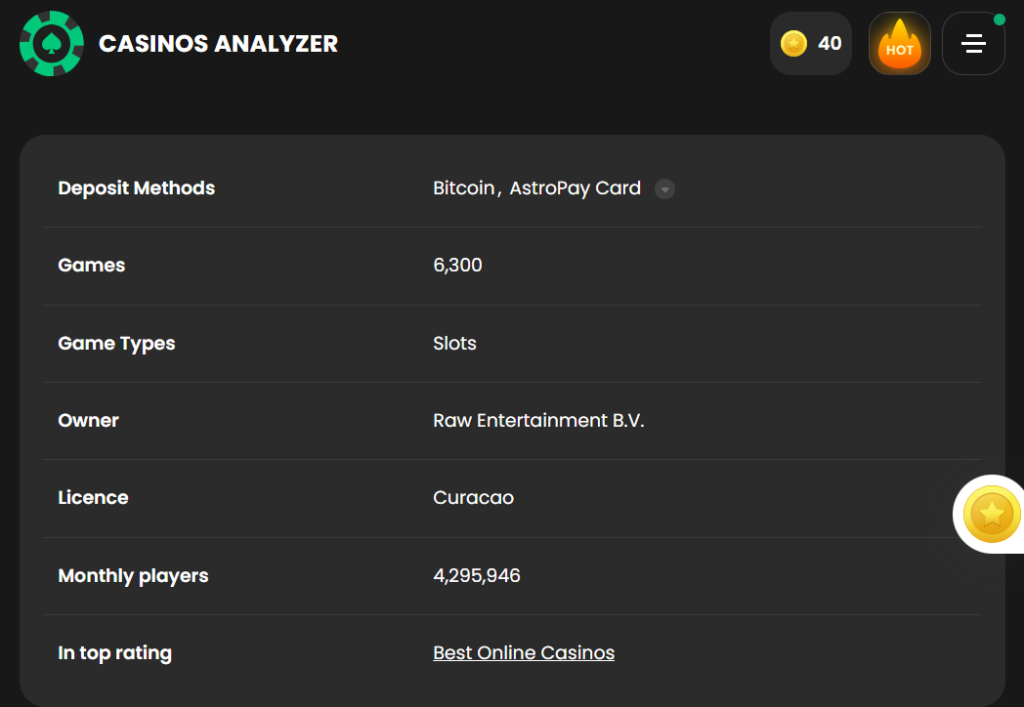Select the AstroPay Card deposit method

pyautogui.click(x=575, y=188)
